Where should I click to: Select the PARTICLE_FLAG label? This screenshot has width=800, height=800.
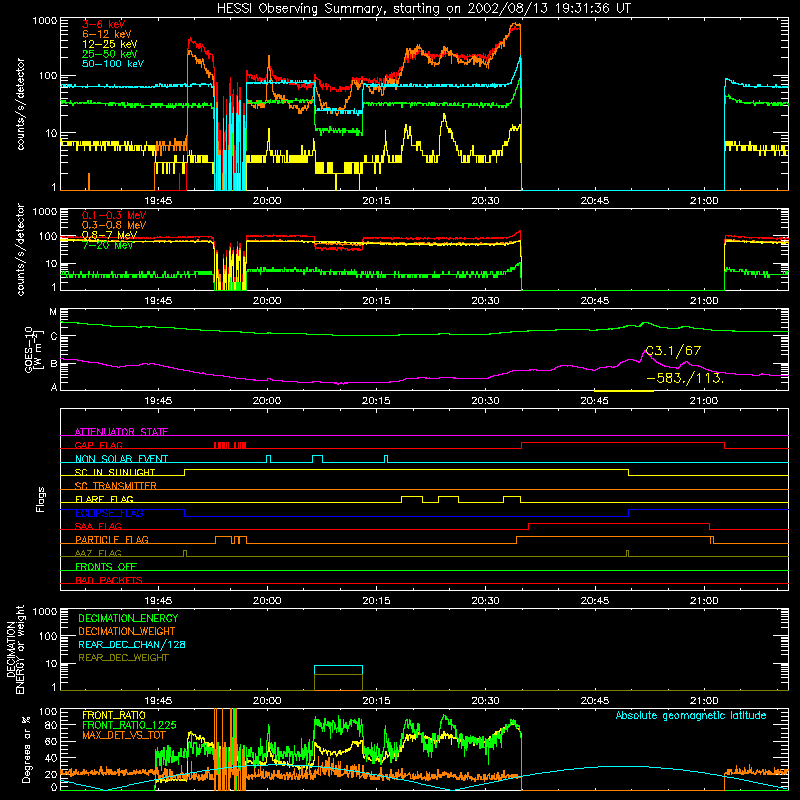click(112, 539)
